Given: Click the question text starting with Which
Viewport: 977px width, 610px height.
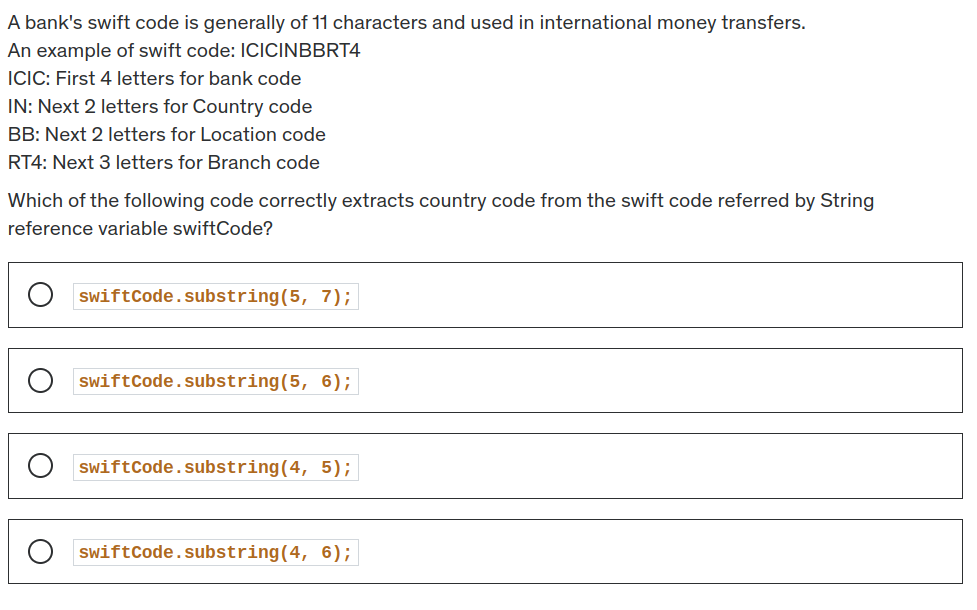Looking at the screenshot, I should click(441, 214).
